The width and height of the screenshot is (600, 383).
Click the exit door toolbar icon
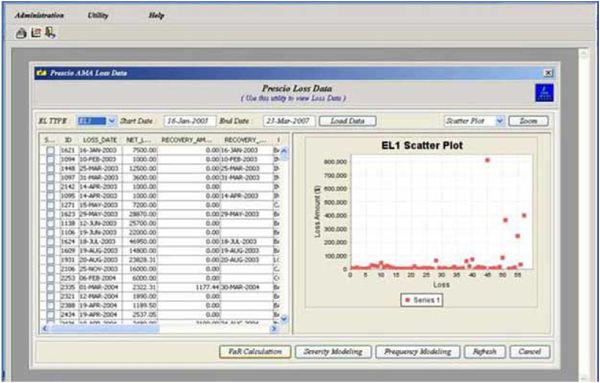pyautogui.click(x=50, y=33)
